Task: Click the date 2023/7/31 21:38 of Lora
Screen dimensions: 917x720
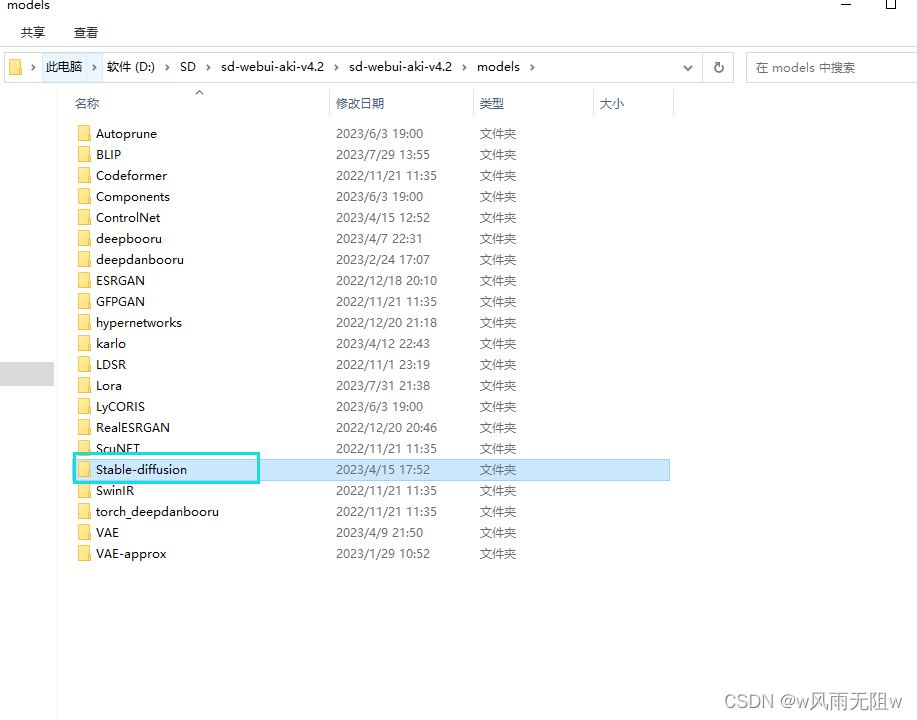Action: [383, 386]
